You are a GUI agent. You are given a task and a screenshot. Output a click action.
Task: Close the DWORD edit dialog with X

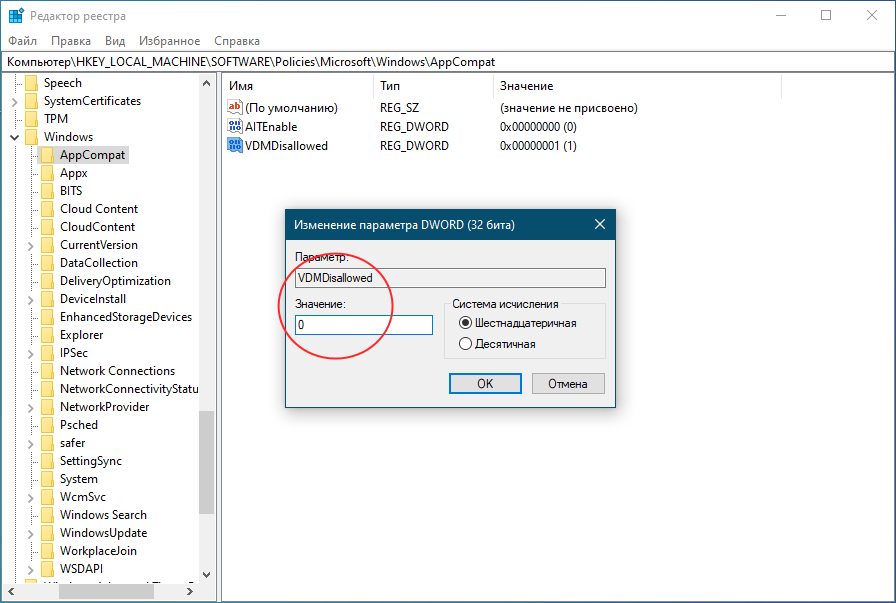[x=599, y=225]
